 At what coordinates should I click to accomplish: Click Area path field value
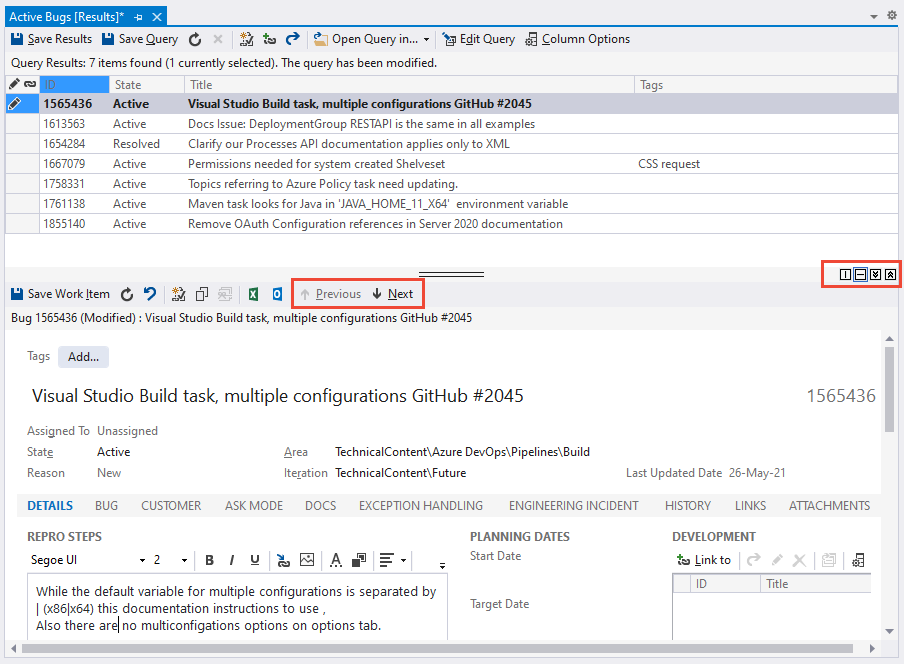click(x=462, y=452)
